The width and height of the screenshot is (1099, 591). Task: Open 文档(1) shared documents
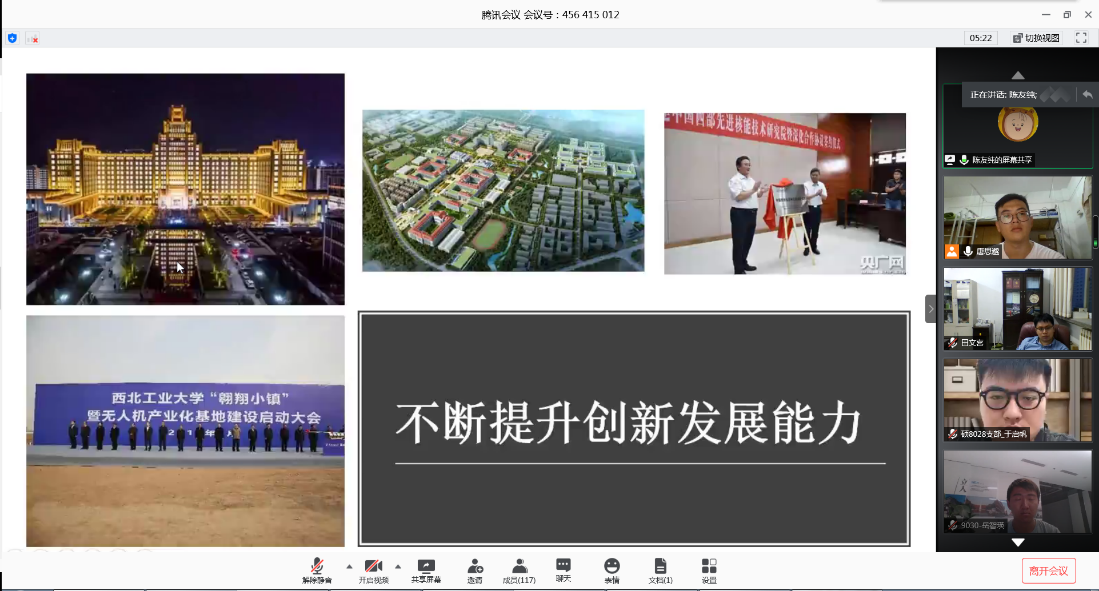click(660, 569)
